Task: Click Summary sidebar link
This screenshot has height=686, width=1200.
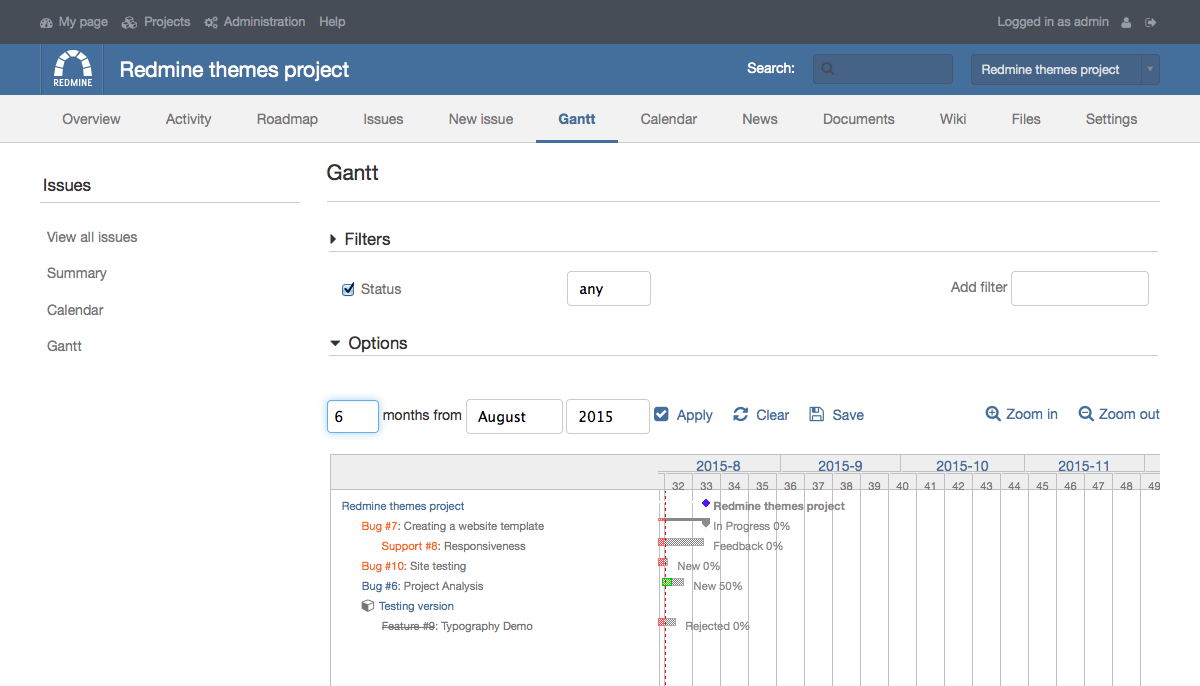Action: coord(77,273)
